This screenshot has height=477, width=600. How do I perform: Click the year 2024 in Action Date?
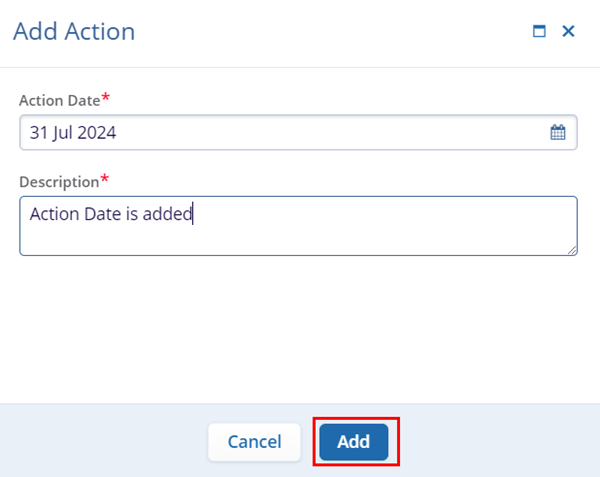coord(98,132)
